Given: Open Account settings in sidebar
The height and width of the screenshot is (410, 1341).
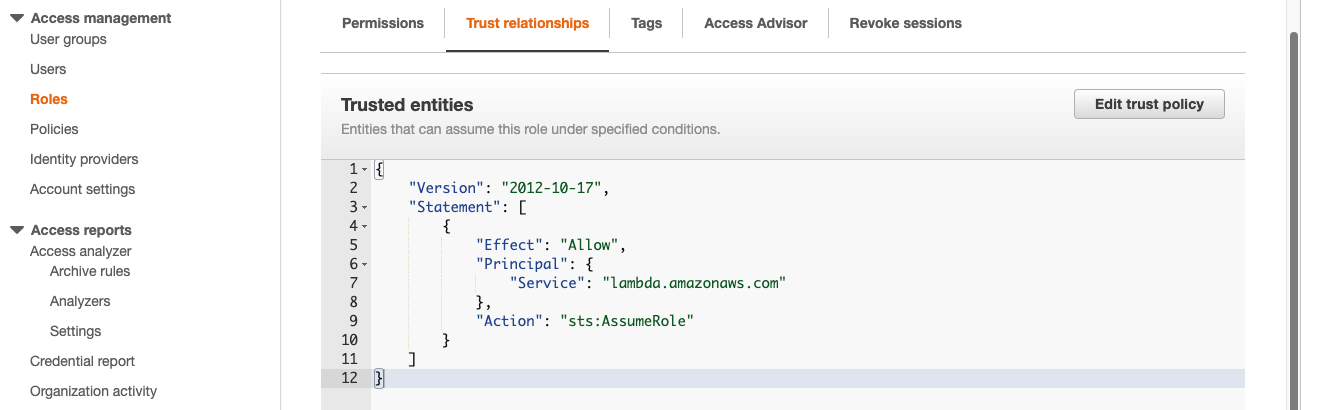Looking at the screenshot, I should [82, 189].
